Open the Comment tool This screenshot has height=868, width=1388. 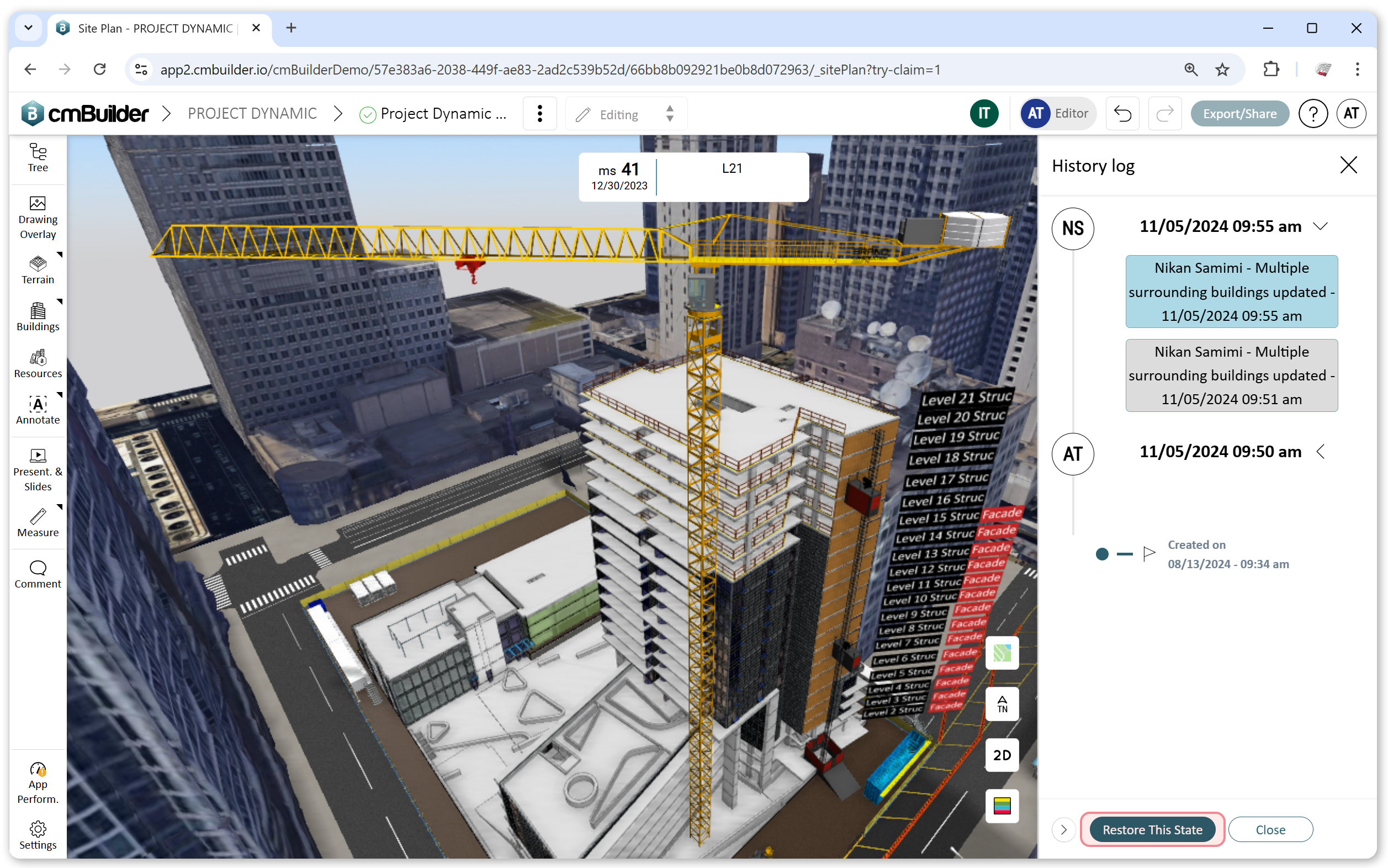coord(38,574)
